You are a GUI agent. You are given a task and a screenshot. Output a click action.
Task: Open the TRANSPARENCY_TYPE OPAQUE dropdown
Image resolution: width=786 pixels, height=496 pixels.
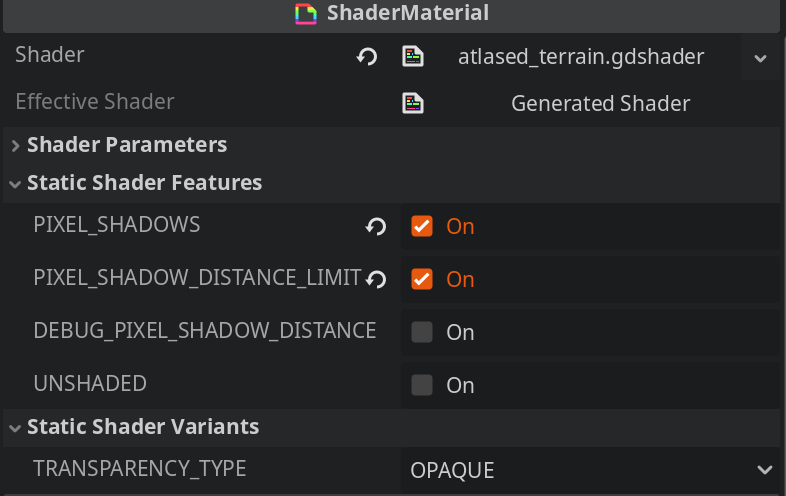pyautogui.click(x=591, y=470)
